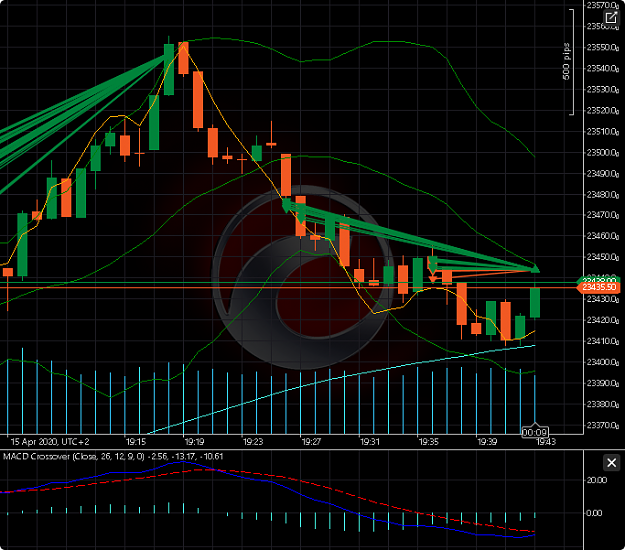
Task: Click the 23410.0 price axis value
Action: coord(603,341)
